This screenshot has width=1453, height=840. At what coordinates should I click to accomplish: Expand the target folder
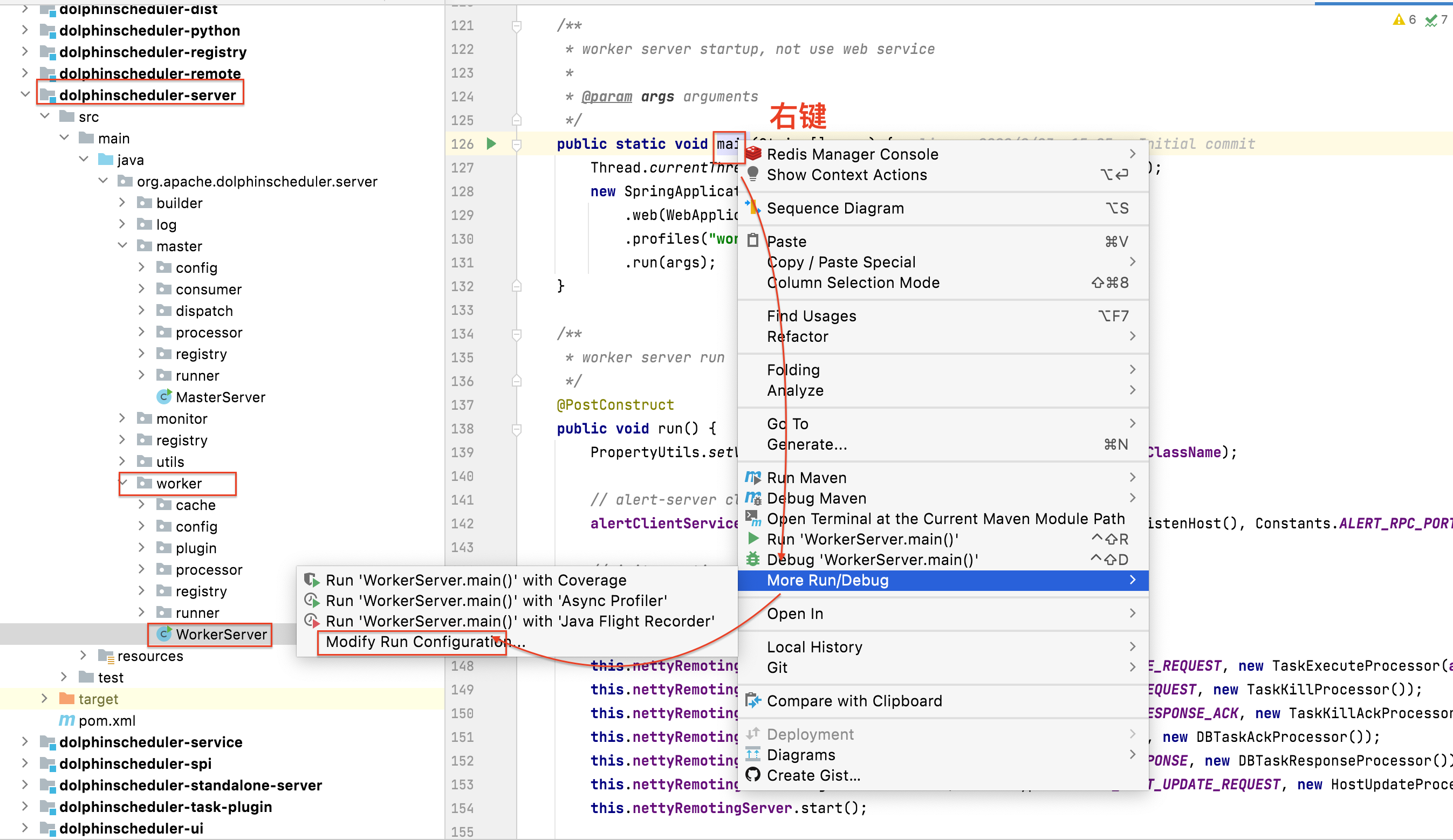pyautogui.click(x=45, y=698)
